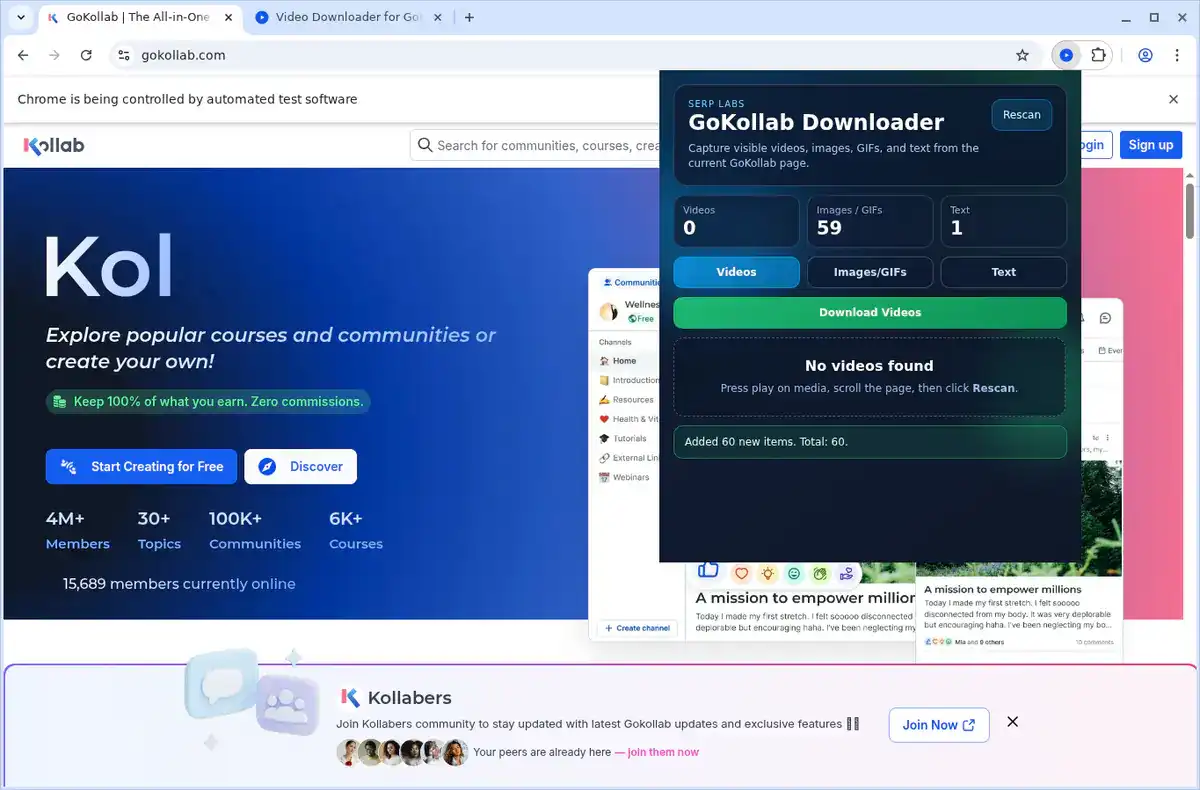Click clapping hands reaction icon

point(820,574)
